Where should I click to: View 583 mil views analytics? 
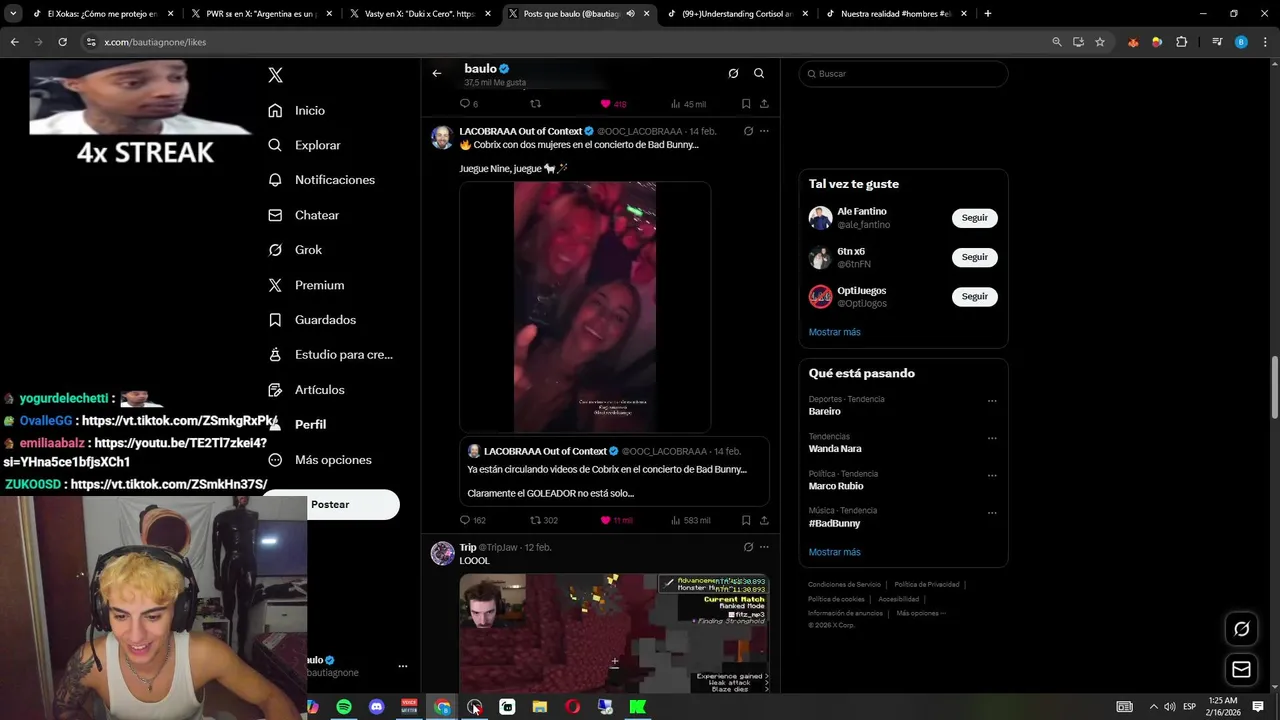[x=690, y=520]
